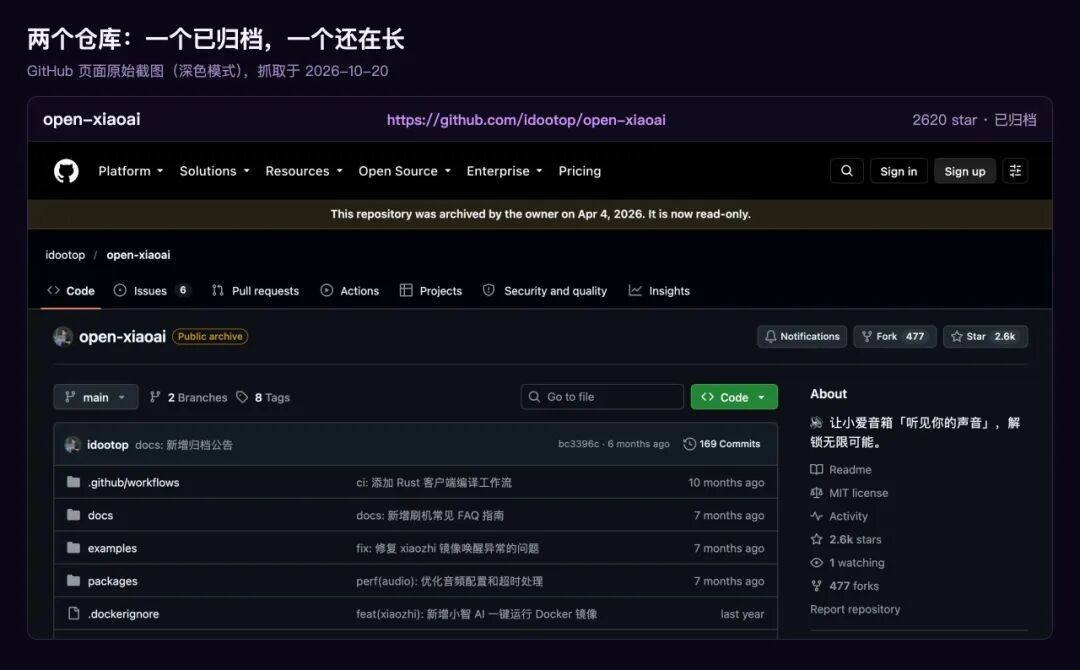Click the Sign up button
The width and height of the screenshot is (1080, 670).
964,171
